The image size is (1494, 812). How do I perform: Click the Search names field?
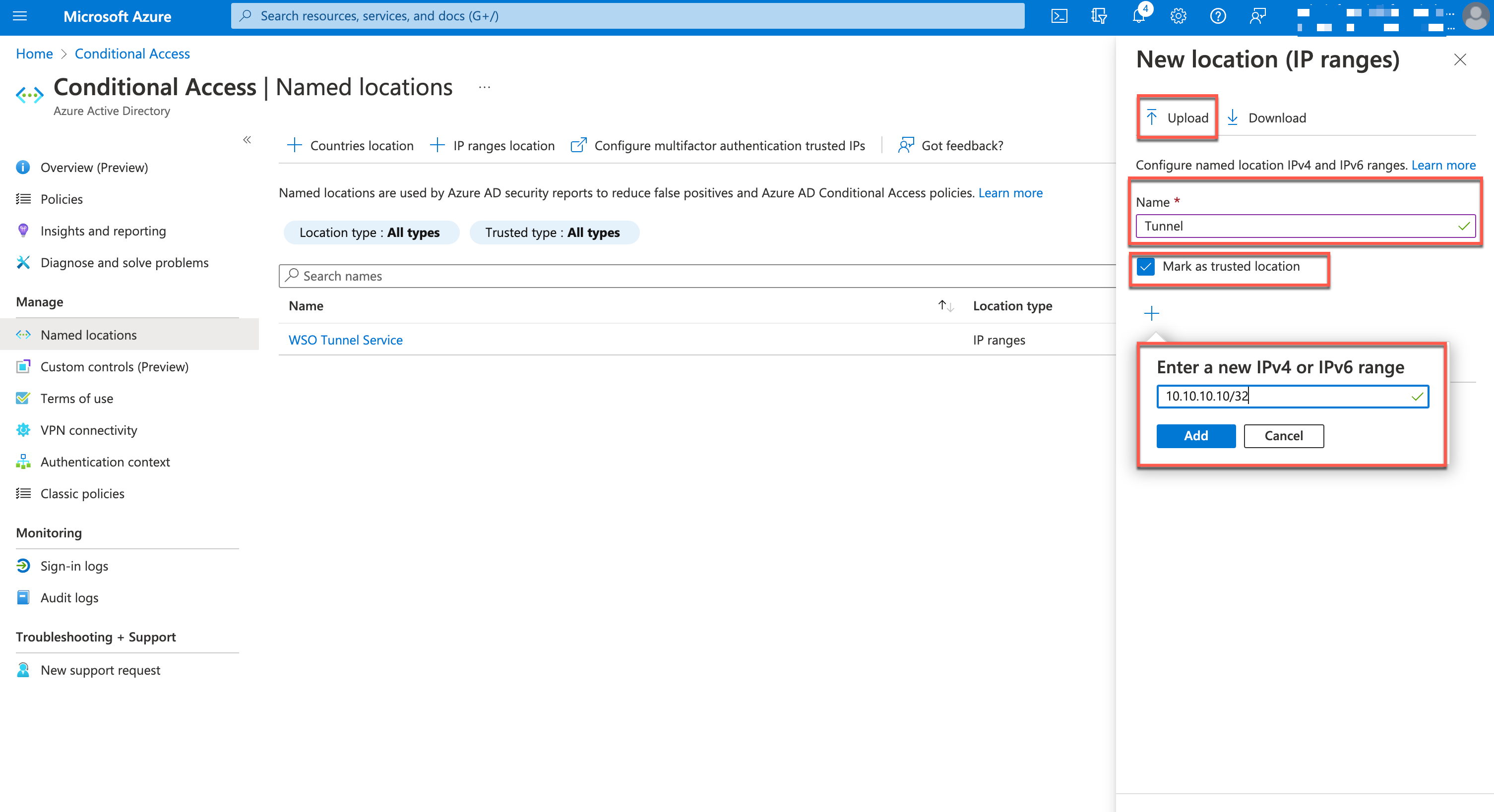[x=406, y=276]
